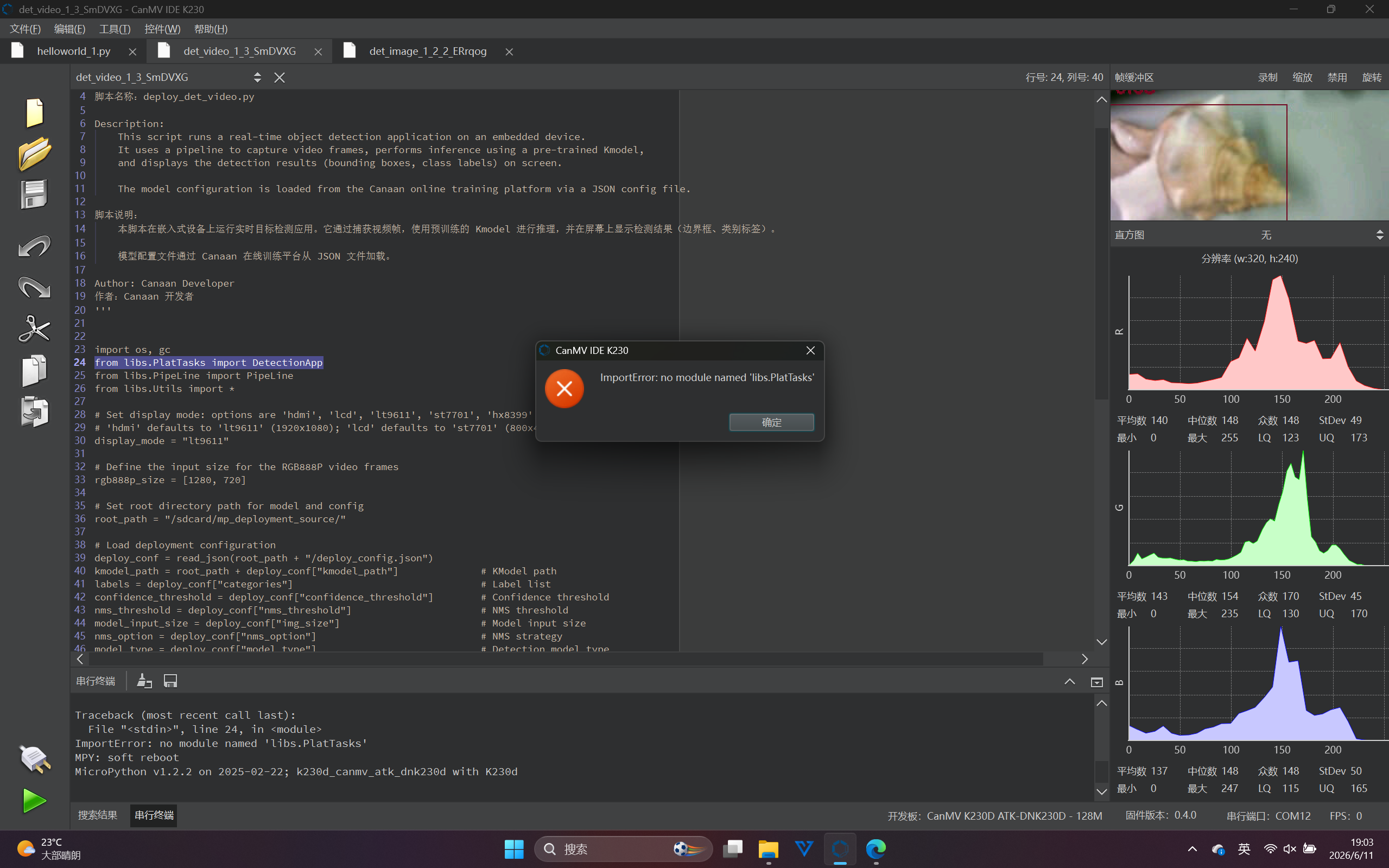Open the histogram color space dropdown showing 无

click(1266, 235)
